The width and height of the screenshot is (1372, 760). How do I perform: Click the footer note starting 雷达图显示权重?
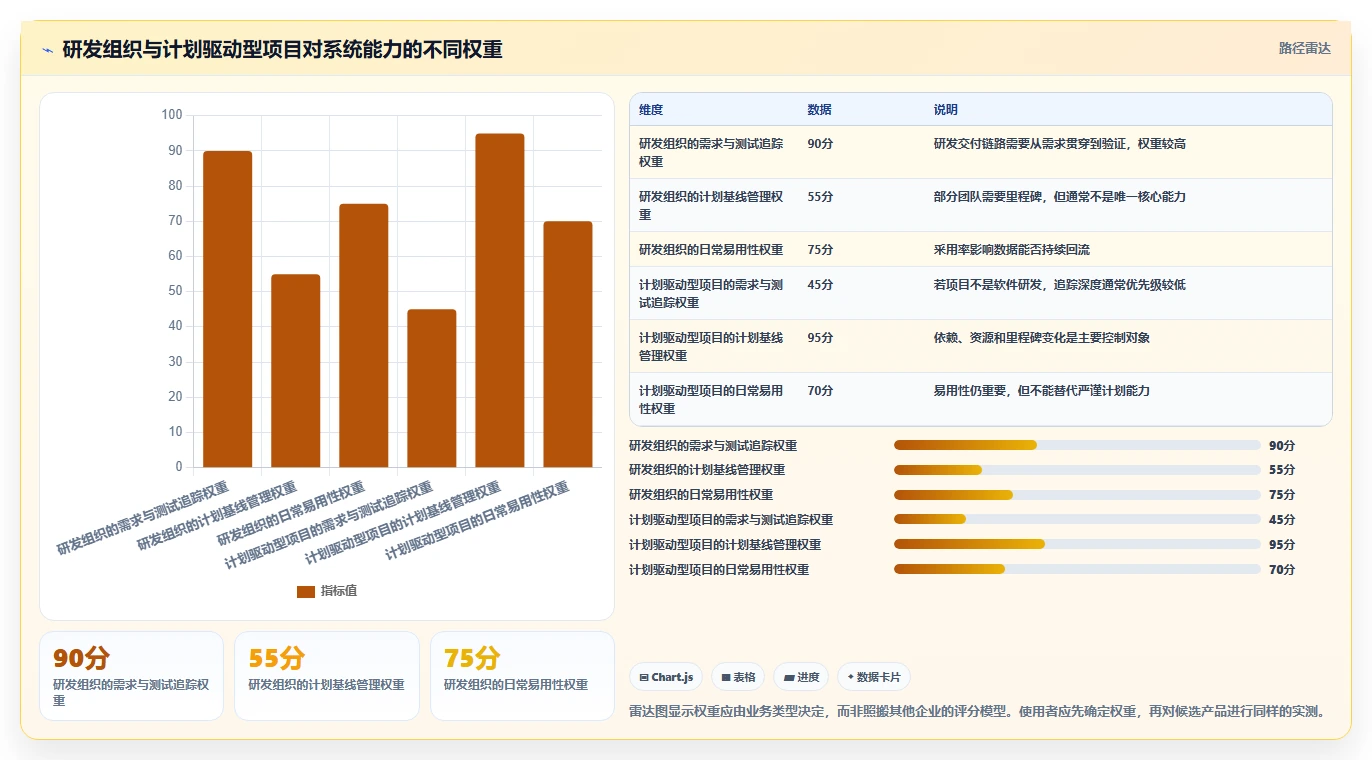pyautogui.click(x=979, y=712)
